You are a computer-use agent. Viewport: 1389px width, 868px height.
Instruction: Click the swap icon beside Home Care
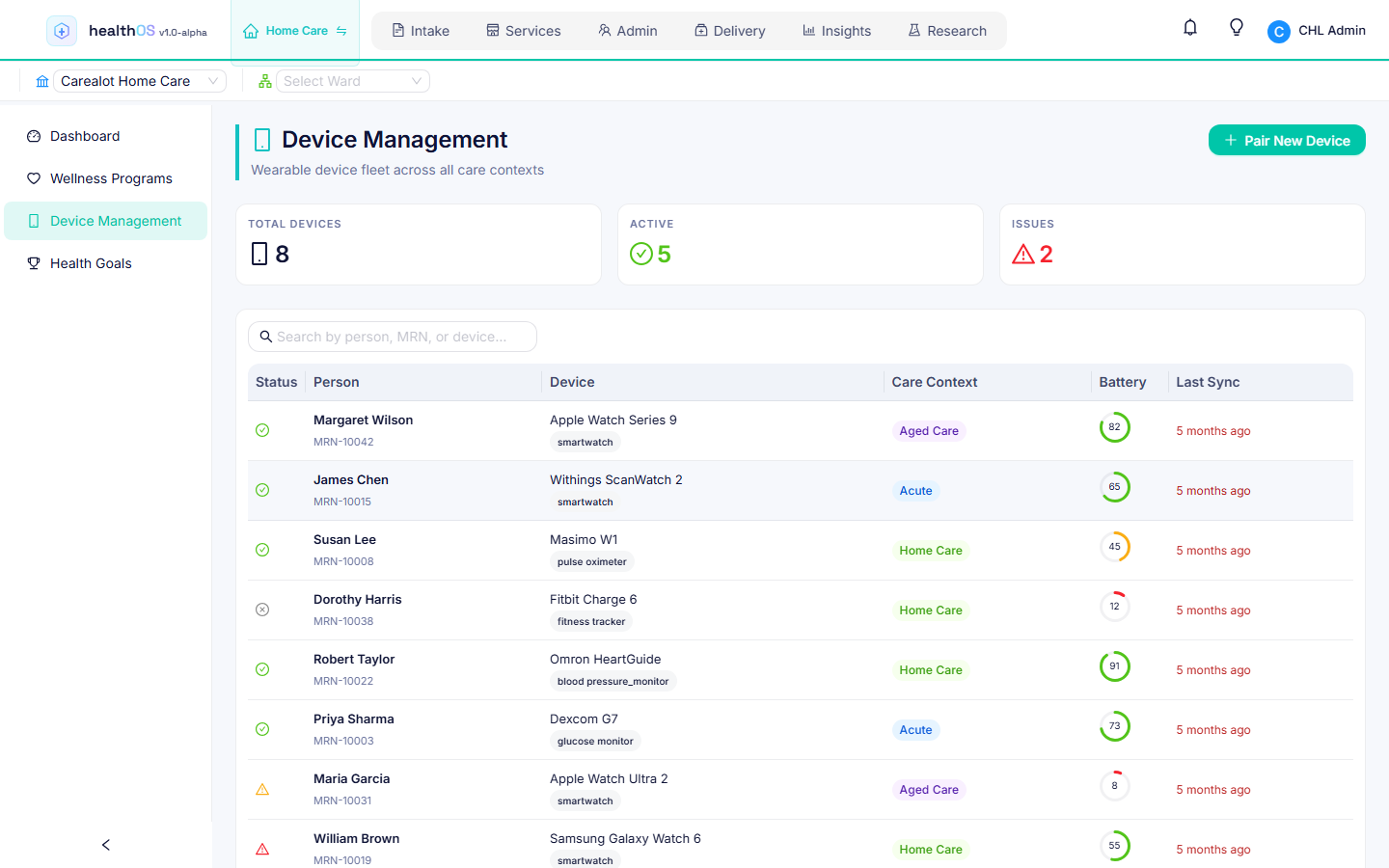click(341, 31)
